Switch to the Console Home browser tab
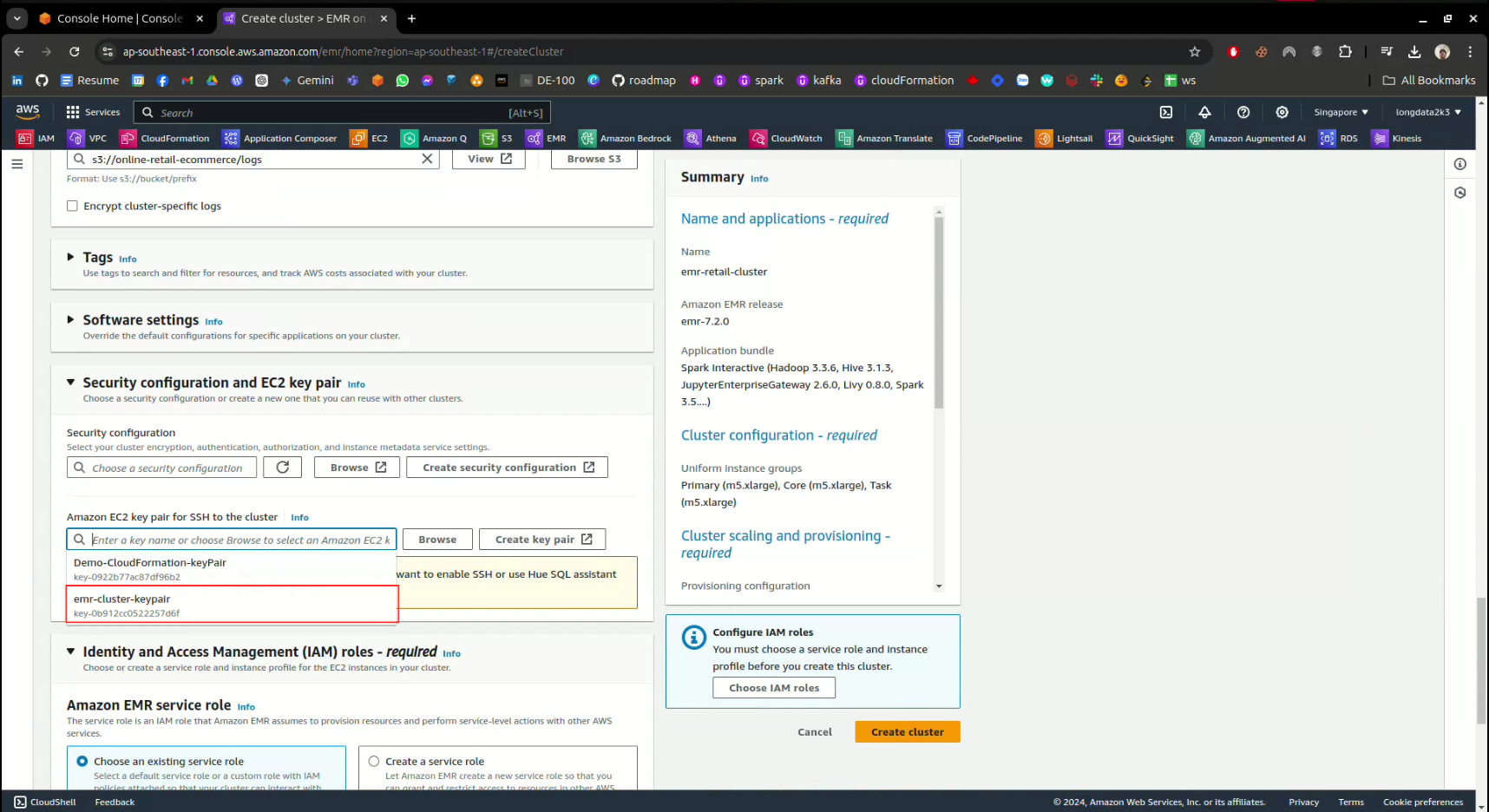This screenshot has height=812, width=1489. coord(120,18)
